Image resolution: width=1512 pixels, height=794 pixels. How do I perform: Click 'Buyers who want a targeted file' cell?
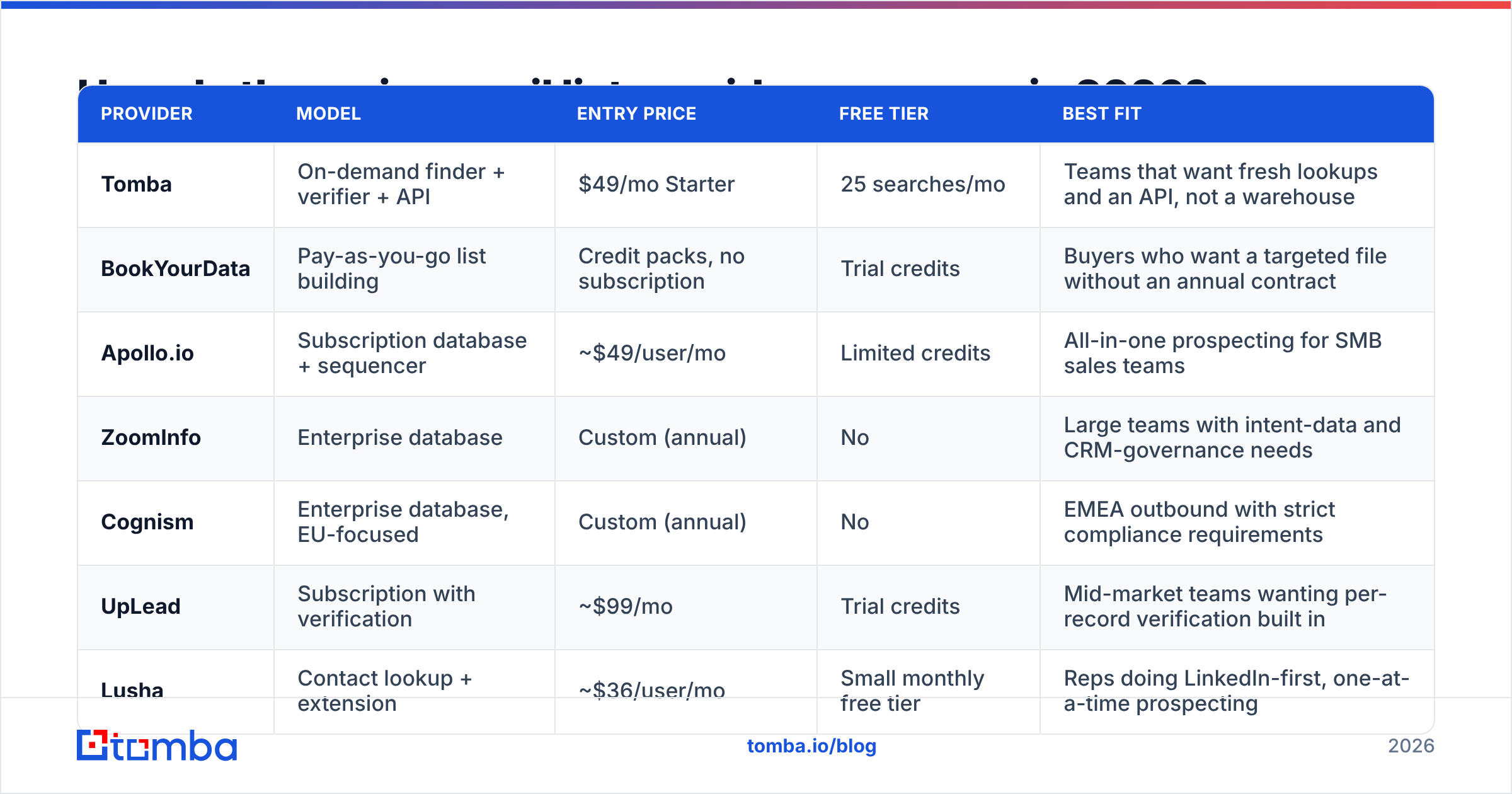pyautogui.click(x=1237, y=269)
